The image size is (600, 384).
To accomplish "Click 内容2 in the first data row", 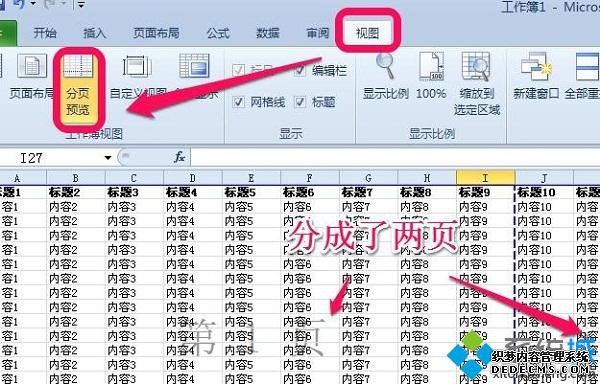I will pos(76,207).
